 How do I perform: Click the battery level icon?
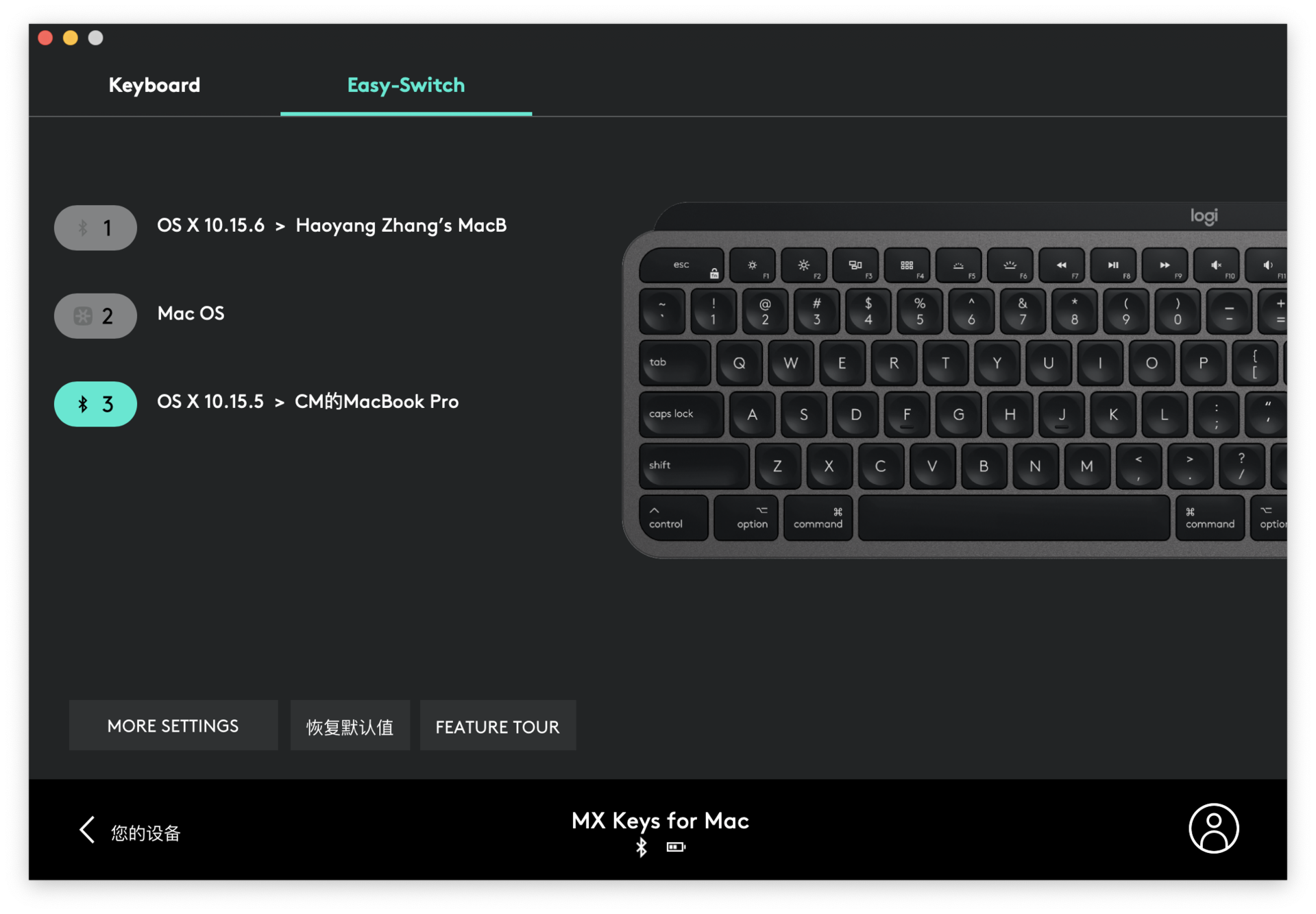click(x=676, y=847)
